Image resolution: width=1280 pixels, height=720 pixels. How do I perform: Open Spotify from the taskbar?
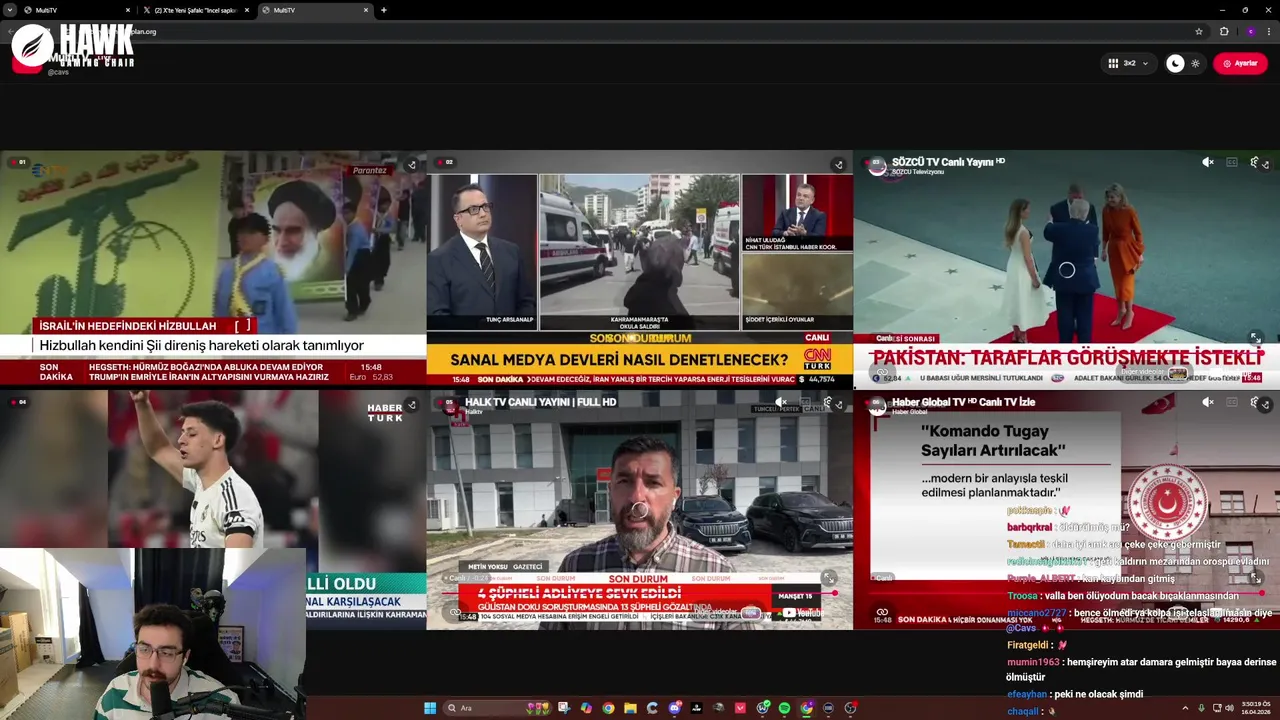point(784,708)
